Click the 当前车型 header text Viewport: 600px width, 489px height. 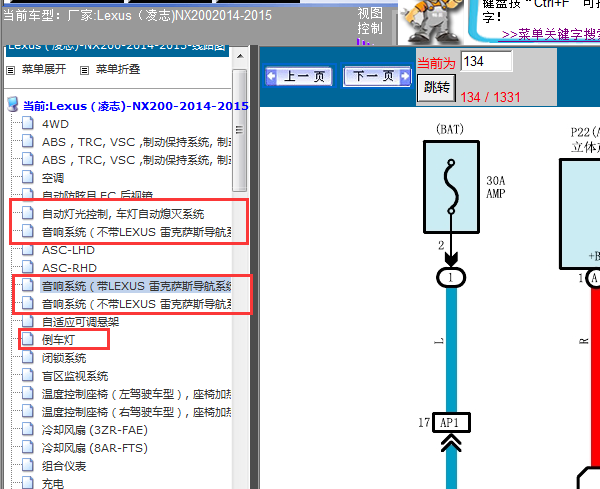point(137,16)
